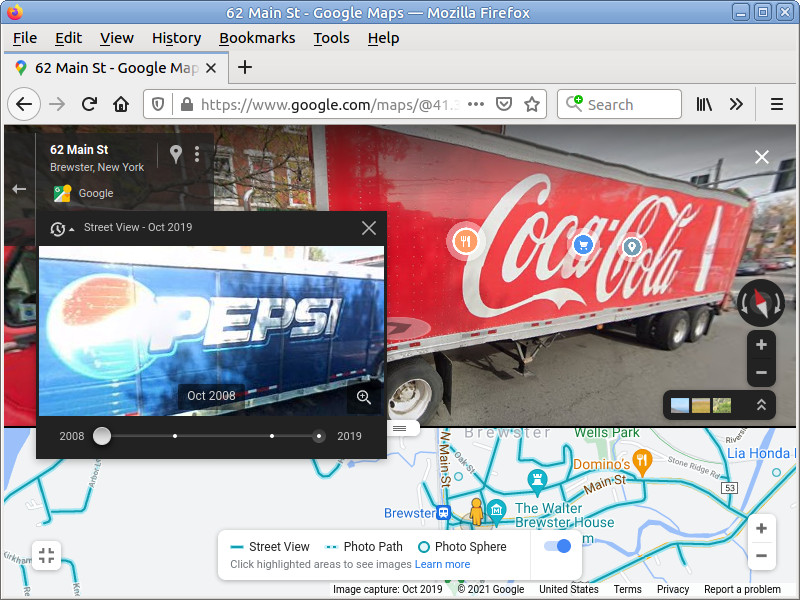Click The Walter Brewster House museum marker
This screenshot has height=600, width=800.
tap(496, 510)
